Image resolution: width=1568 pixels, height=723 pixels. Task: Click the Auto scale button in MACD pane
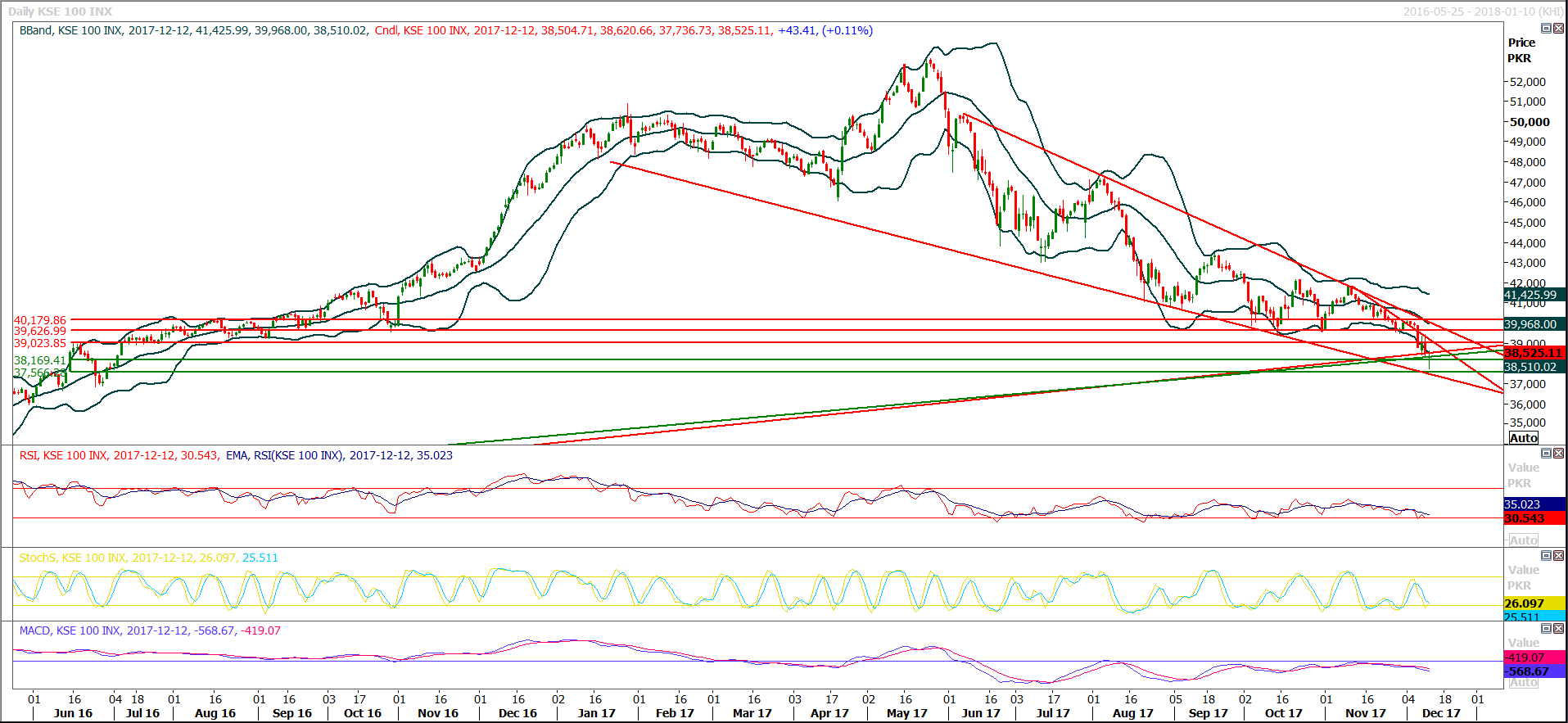click(x=1523, y=682)
